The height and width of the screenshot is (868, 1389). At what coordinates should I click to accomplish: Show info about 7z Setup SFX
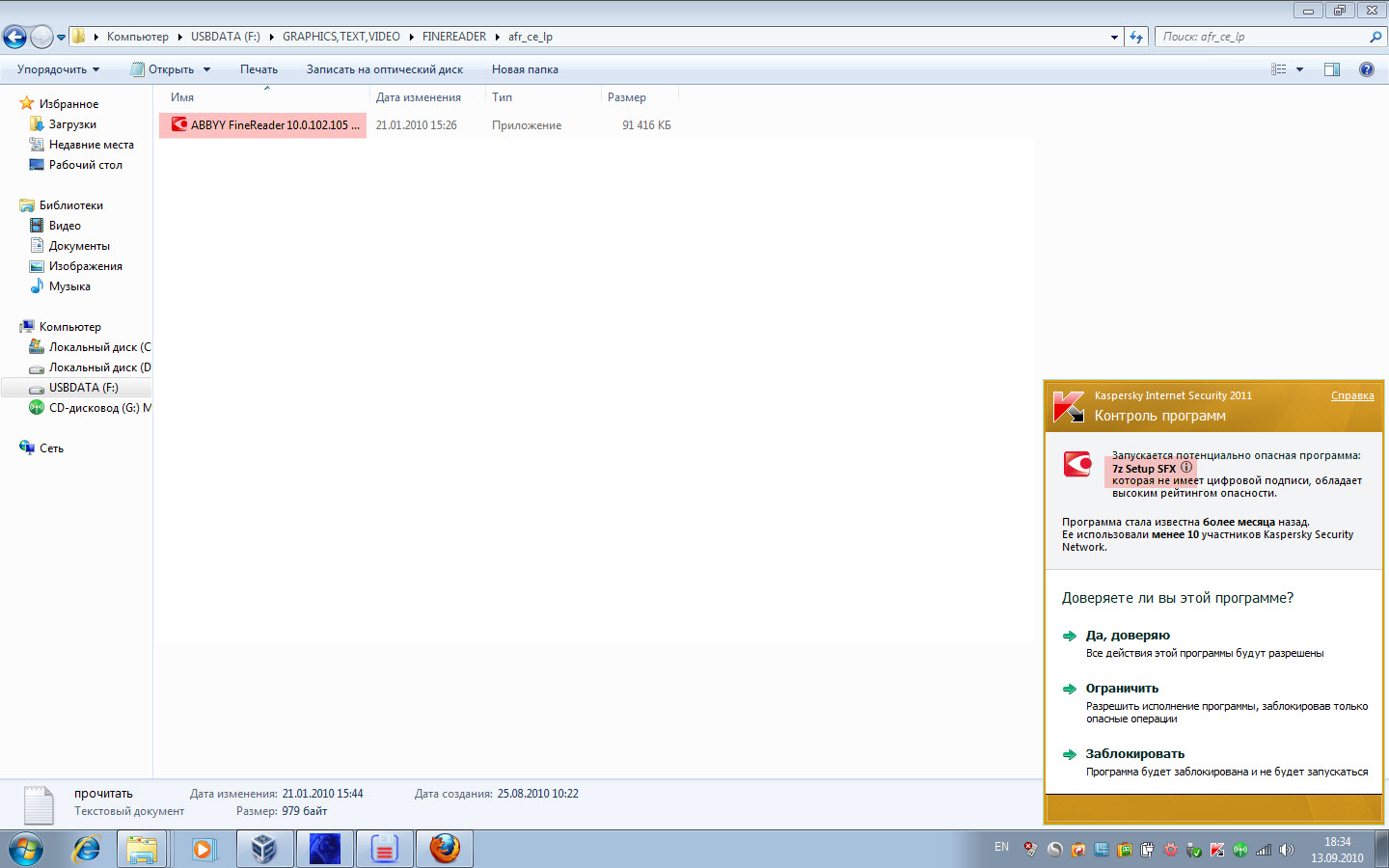(x=1186, y=468)
